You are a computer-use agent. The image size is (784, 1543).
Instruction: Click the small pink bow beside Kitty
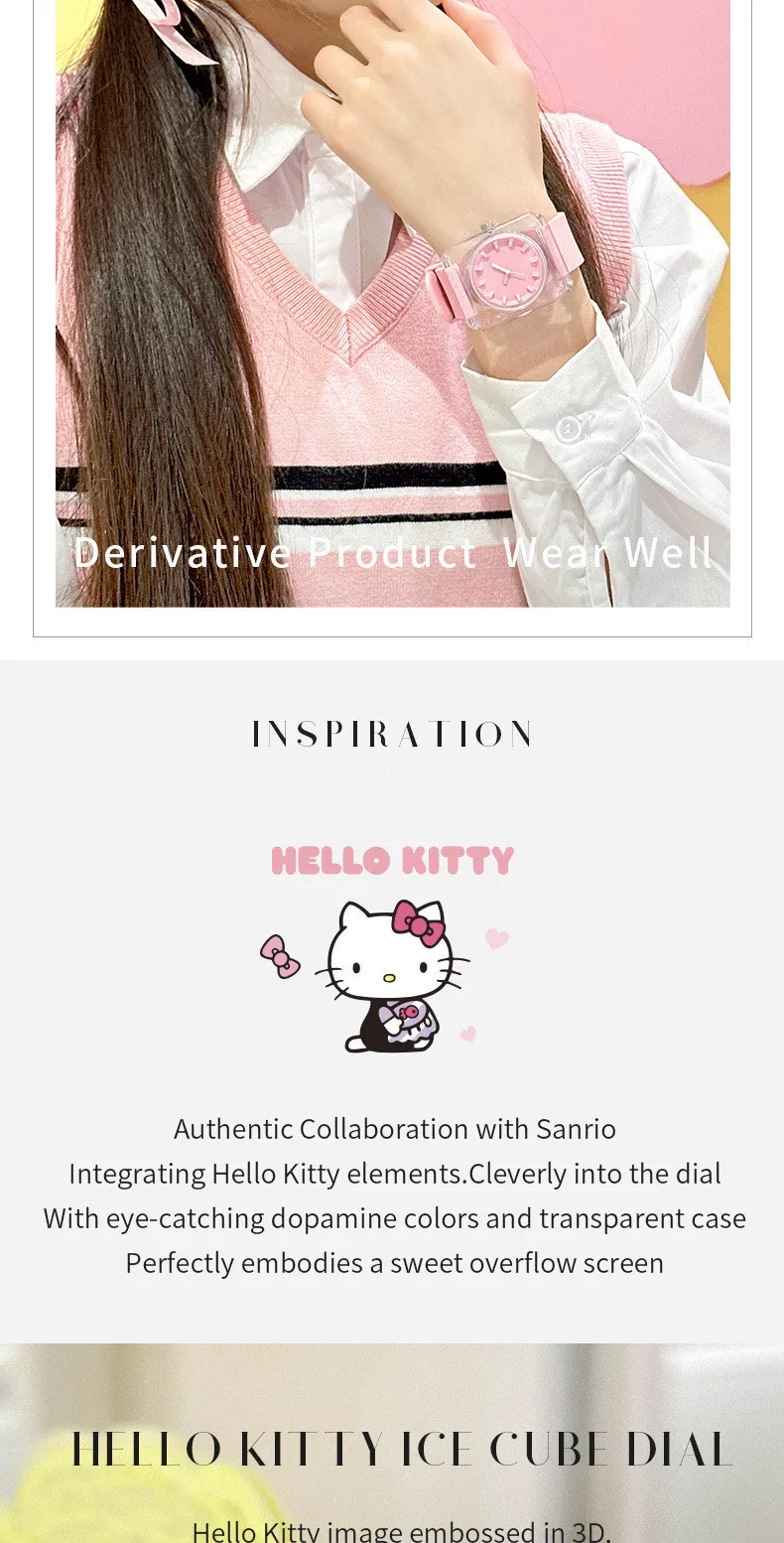280,957
